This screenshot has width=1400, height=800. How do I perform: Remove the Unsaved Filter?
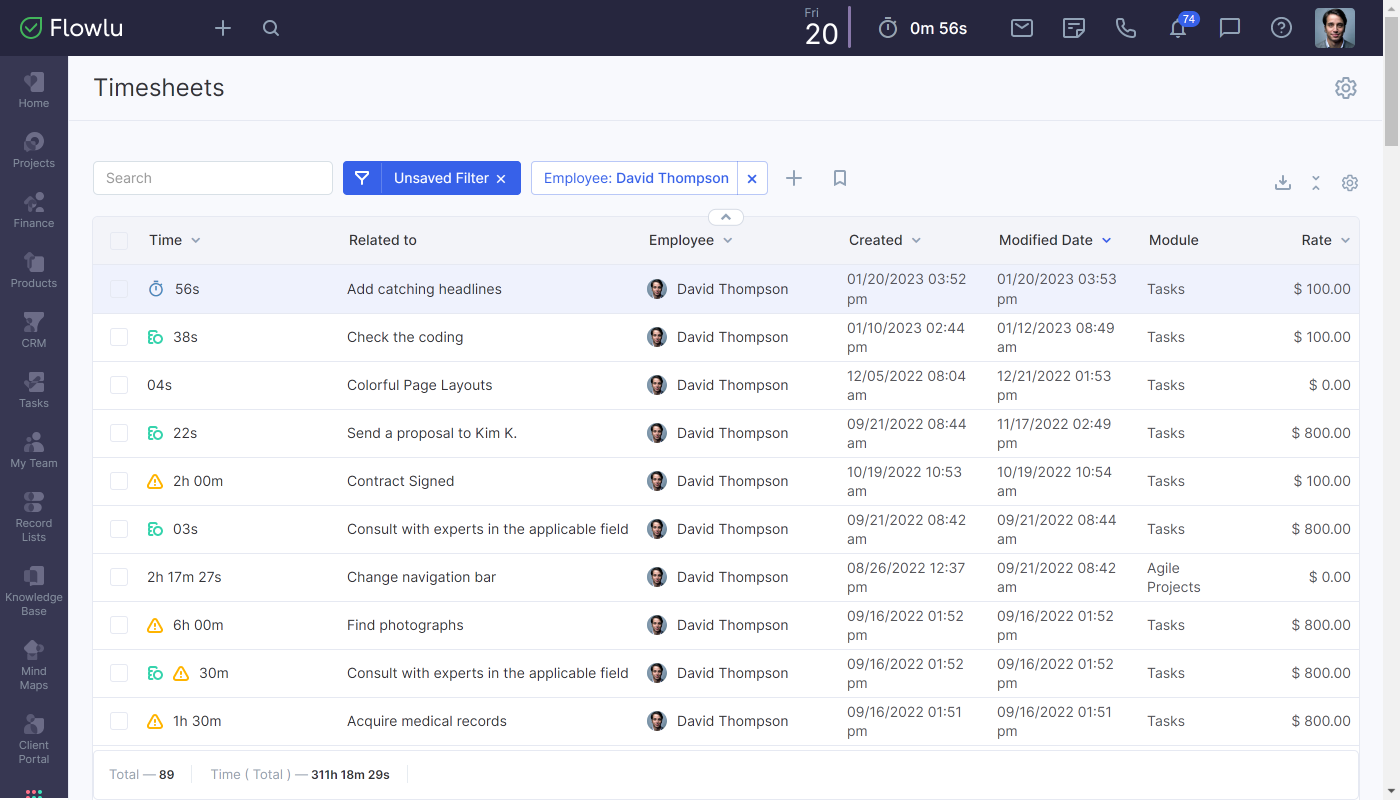(x=501, y=179)
